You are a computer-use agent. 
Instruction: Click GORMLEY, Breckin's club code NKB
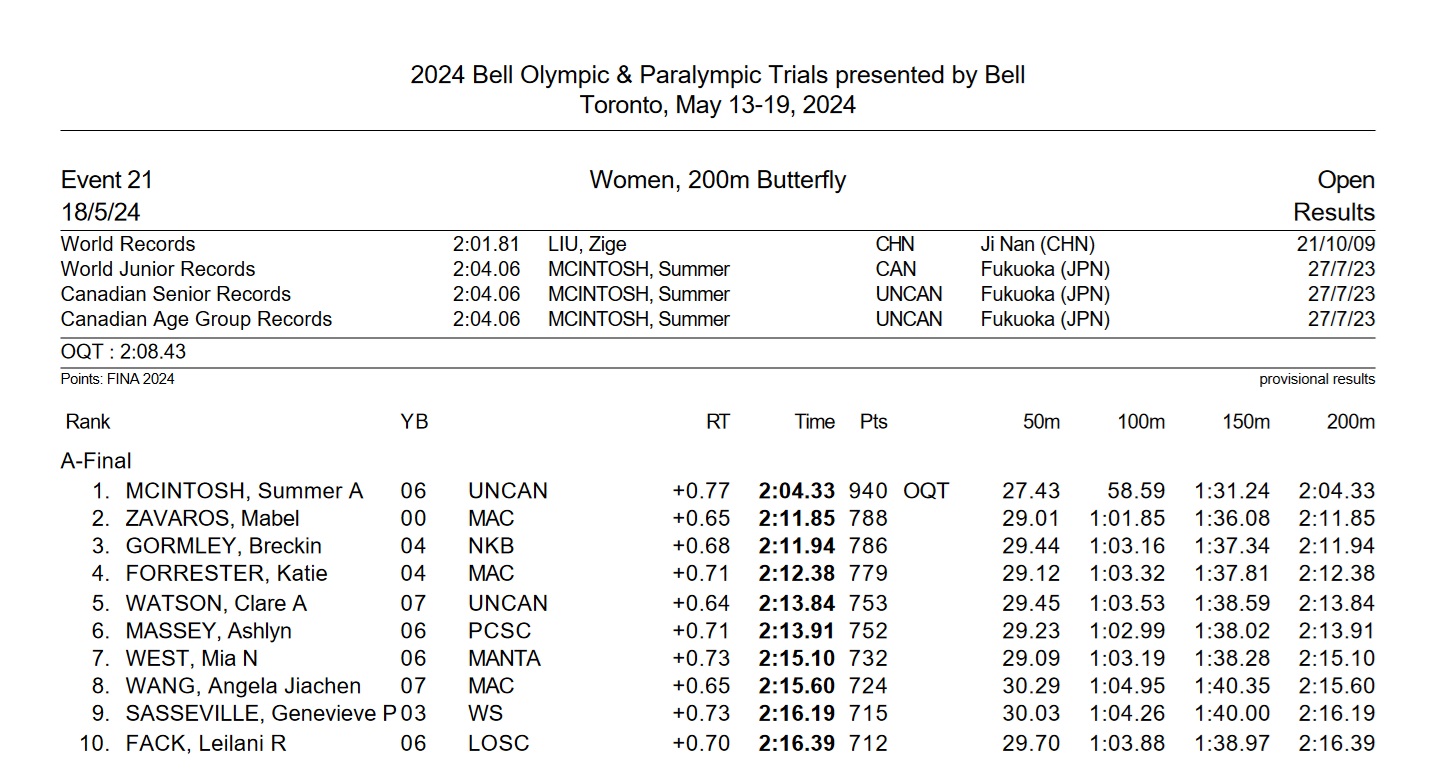click(x=490, y=546)
